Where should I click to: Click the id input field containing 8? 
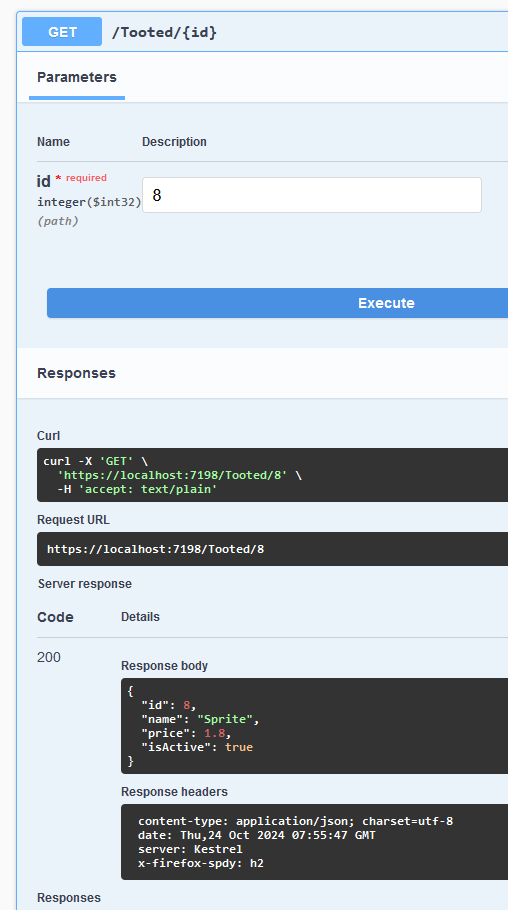pyautogui.click(x=312, y=195)
